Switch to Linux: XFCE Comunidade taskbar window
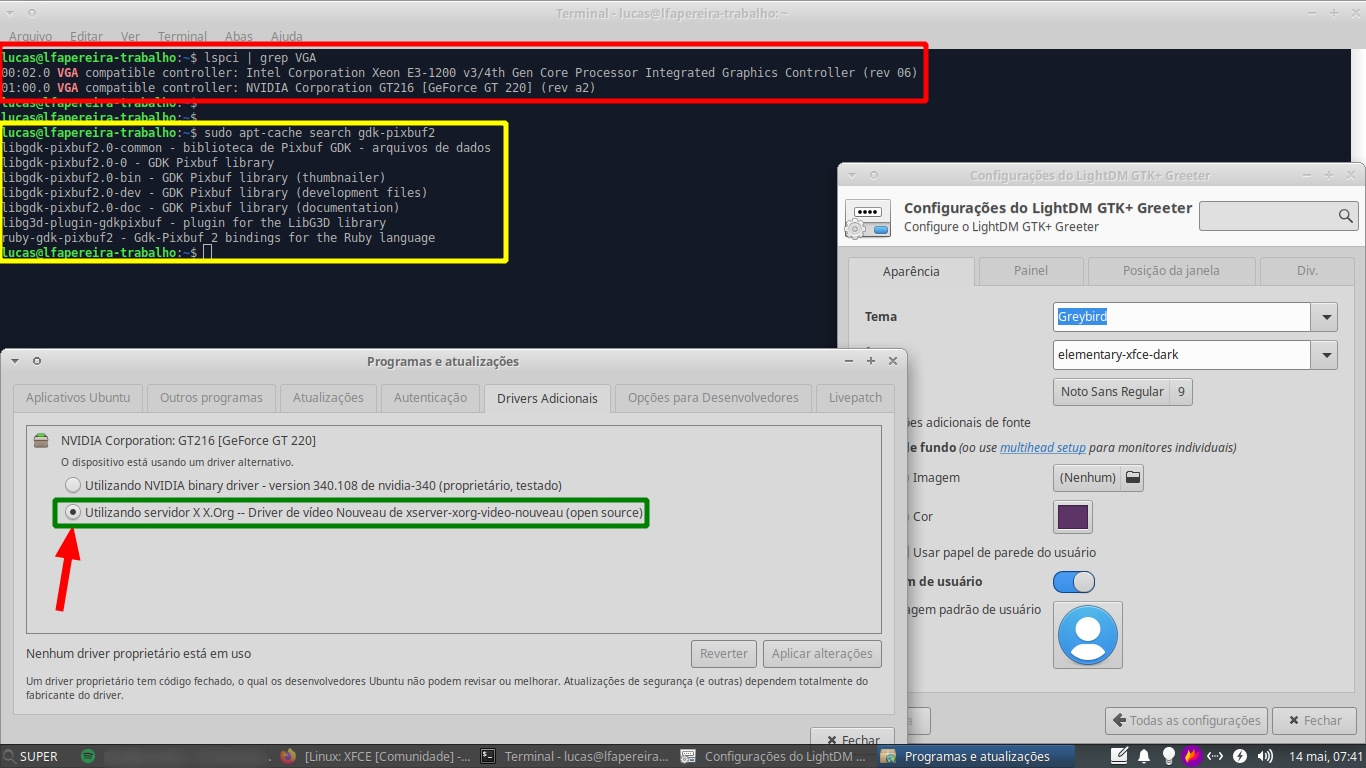This screenshot has height=768, width=1366. (x=376, y=757)
